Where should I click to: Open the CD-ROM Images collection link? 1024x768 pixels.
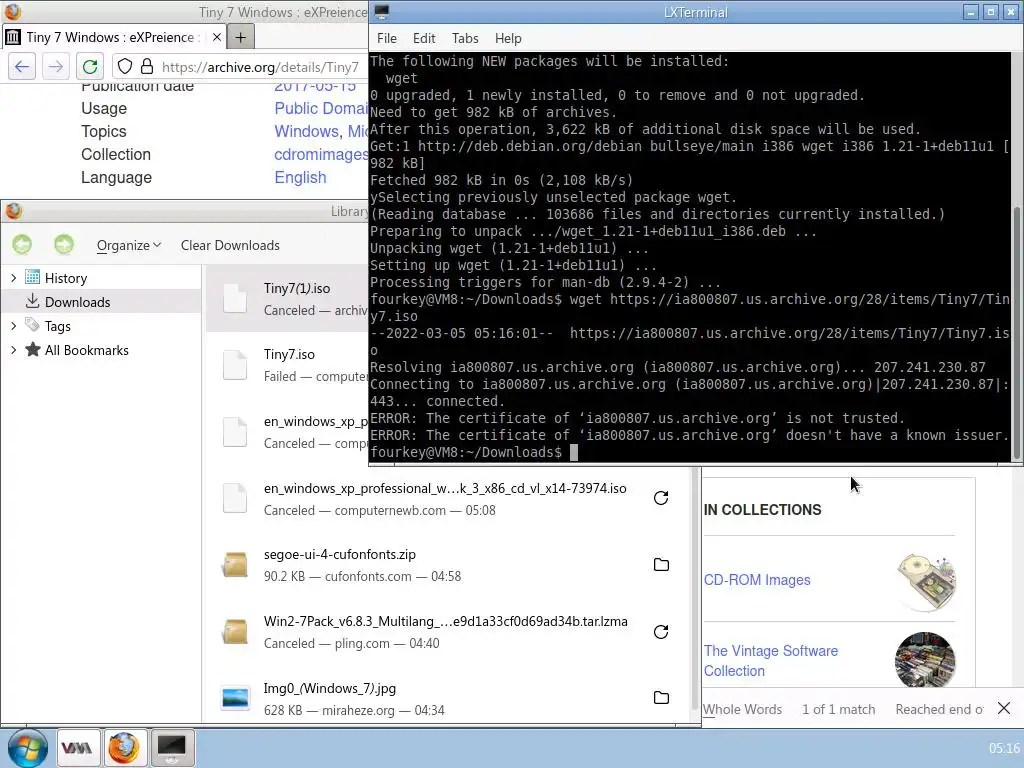757,580
